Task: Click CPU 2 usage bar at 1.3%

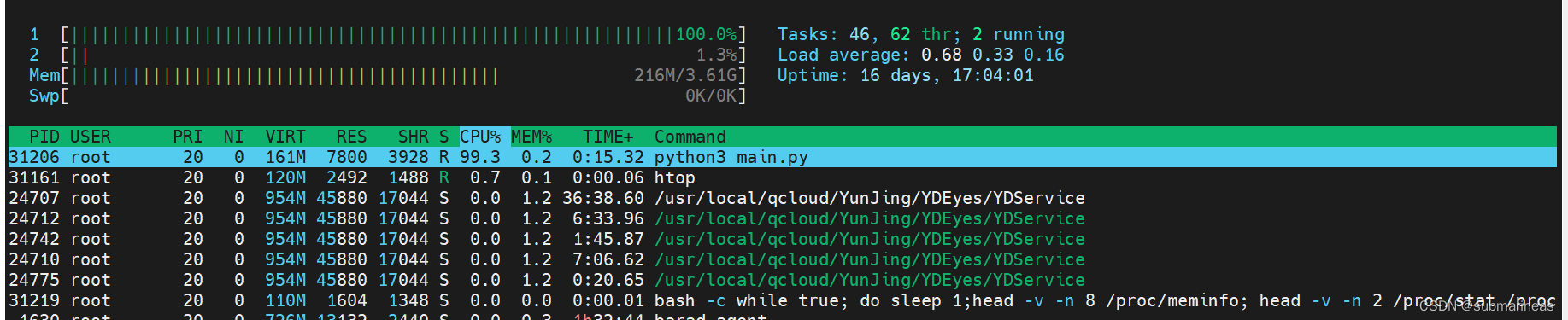Action: click(x=403, y=55)
